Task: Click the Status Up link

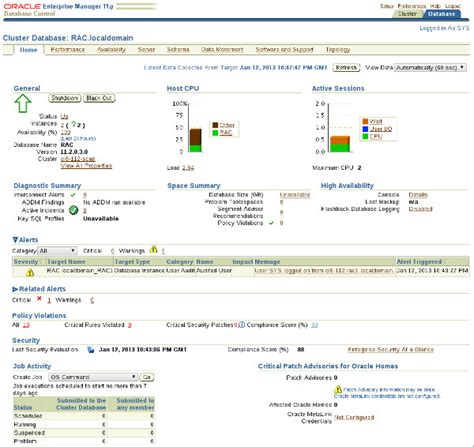Action: 64,116
